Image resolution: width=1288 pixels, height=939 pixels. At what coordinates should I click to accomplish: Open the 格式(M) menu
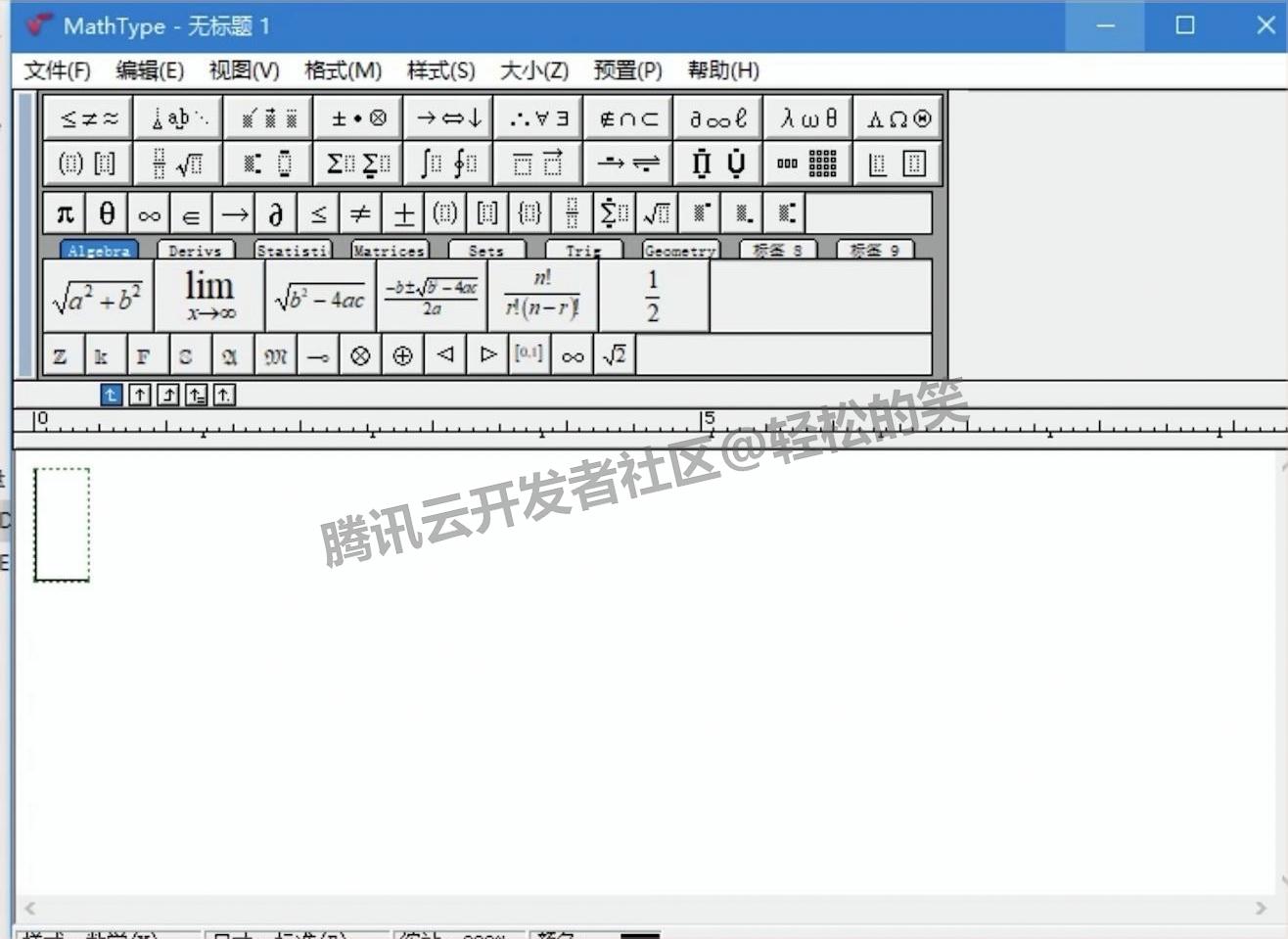(342, 70)
